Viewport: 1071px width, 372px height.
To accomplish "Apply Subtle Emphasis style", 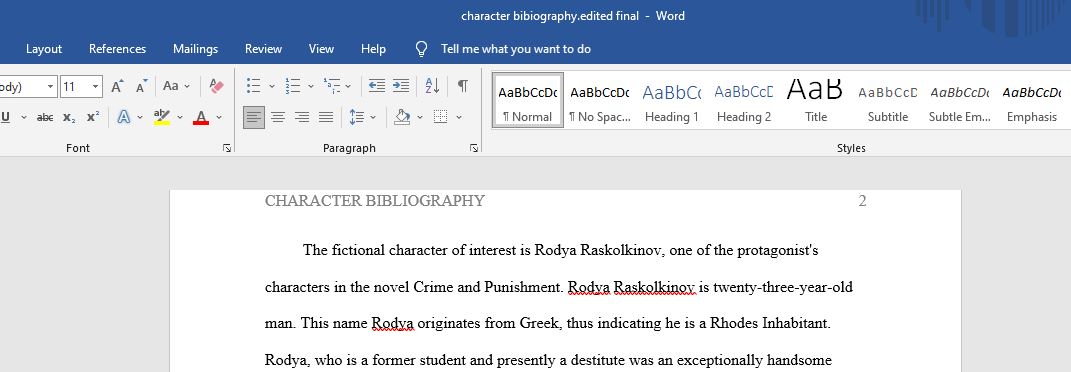I will pos(960,100).
